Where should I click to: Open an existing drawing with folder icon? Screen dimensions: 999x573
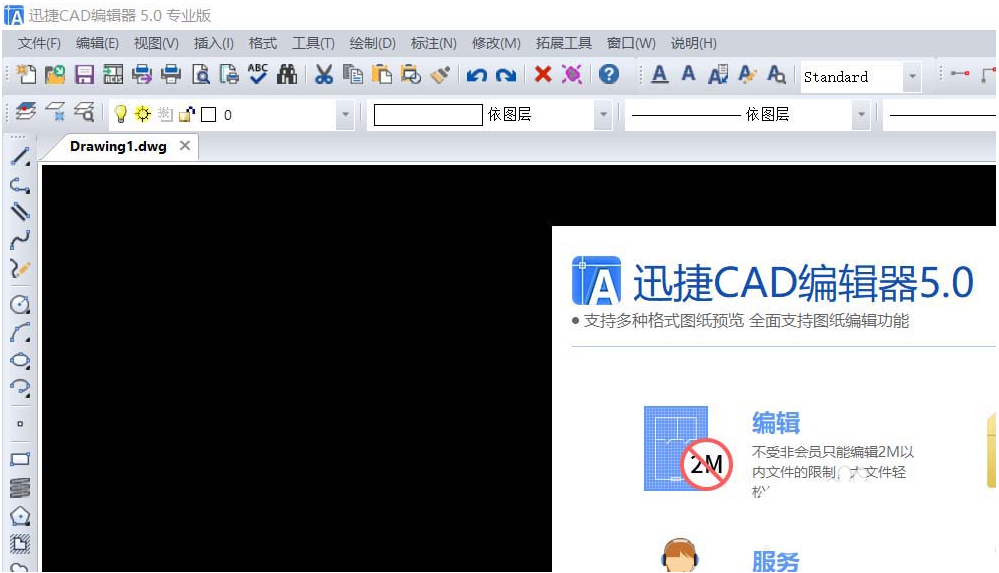coord(55,75)
